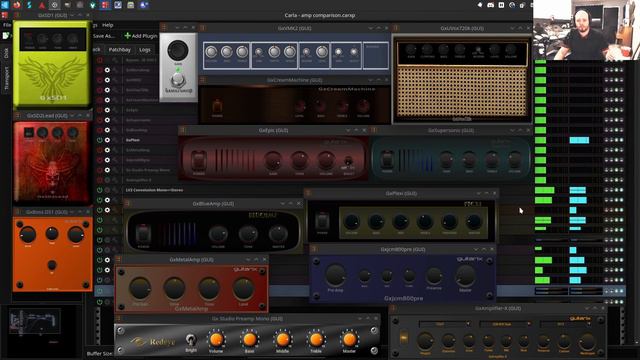Click the Treble knob on Redeye preamp

pos(316,339)
